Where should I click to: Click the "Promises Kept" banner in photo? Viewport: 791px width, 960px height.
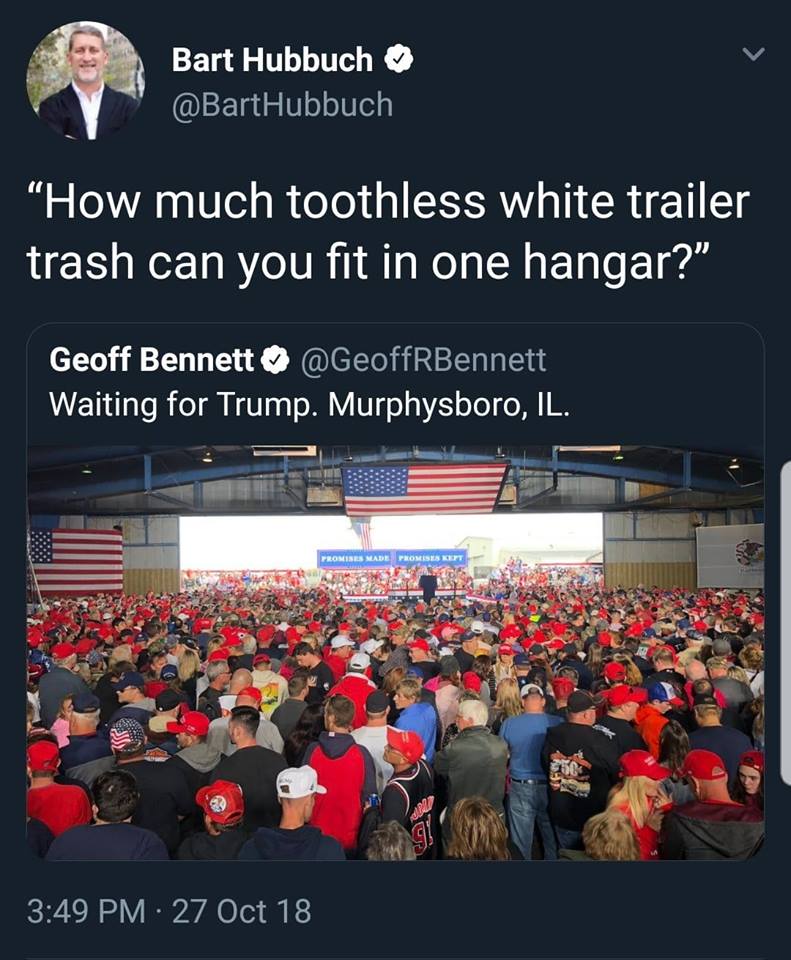point(431,558)
